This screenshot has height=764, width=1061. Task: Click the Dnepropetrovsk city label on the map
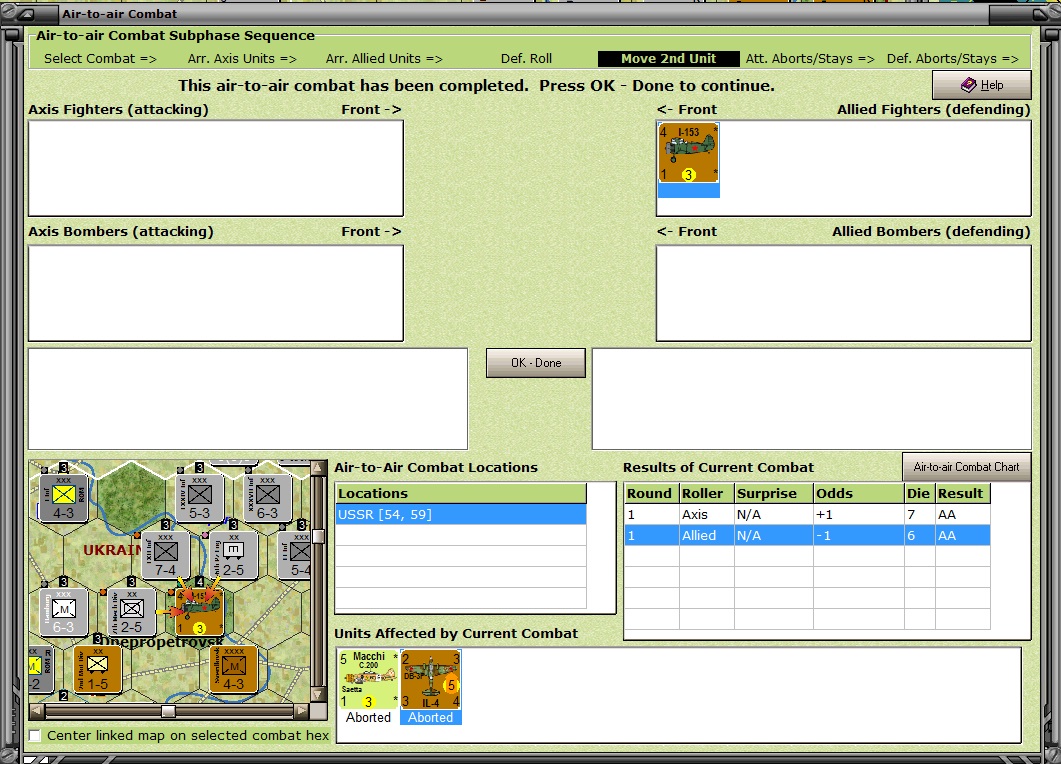click(x=162, y=642)
